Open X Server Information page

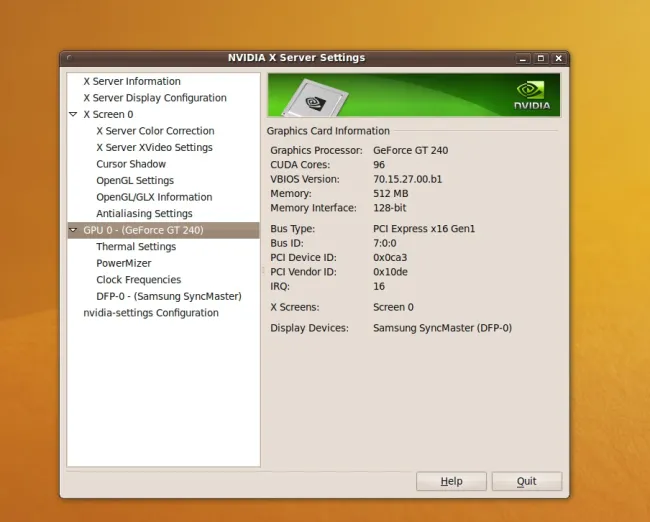pos(132,81)
